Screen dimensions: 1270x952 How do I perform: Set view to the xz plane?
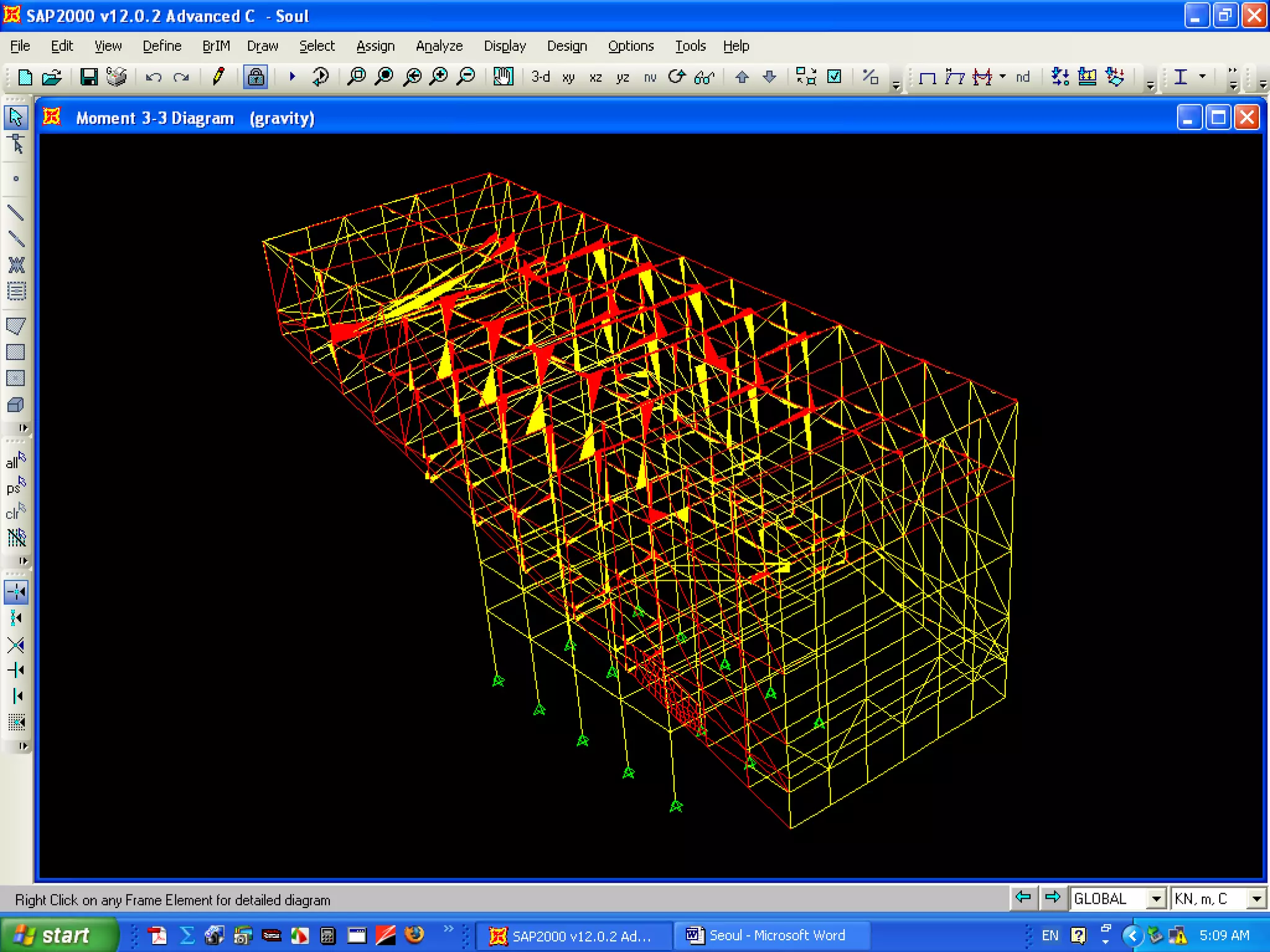pyautogui.click(x=595, y=77)
